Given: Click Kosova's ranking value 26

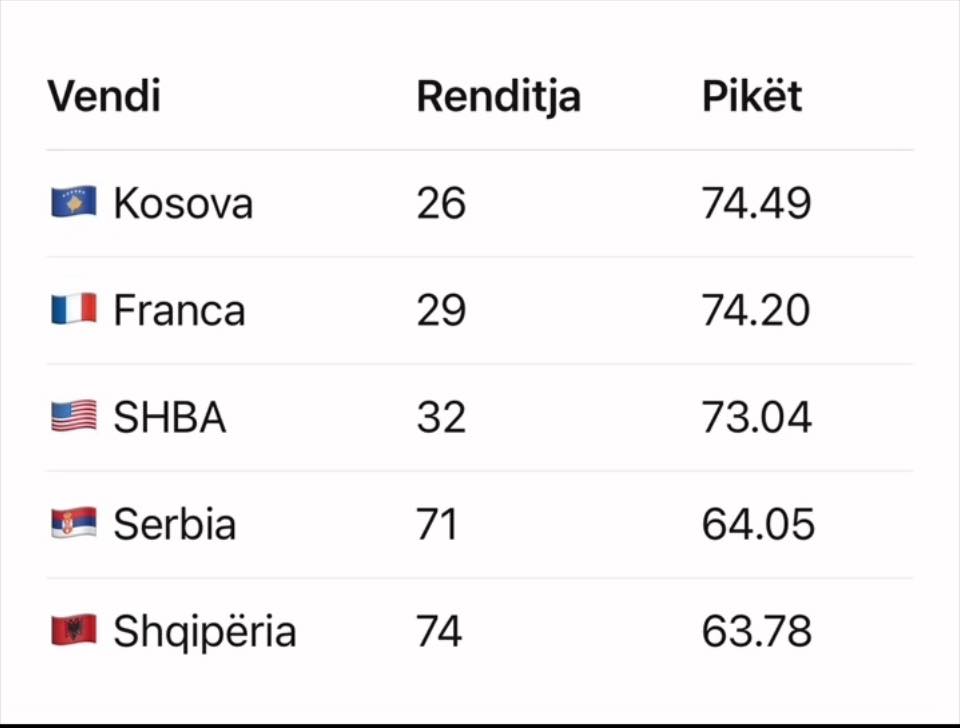Looking at the screenshot, I should tap(441, 204).
